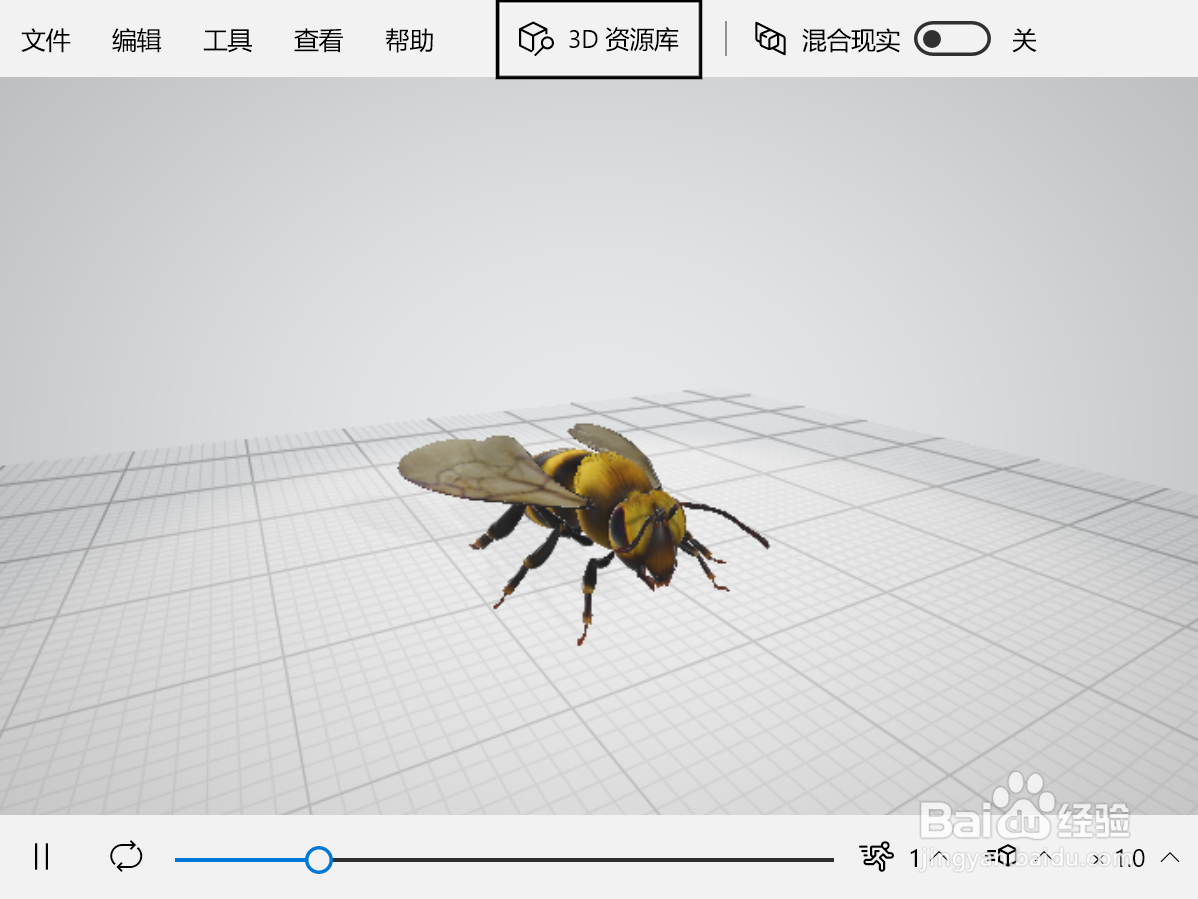This screenshot has height=899, width=1198.
Task: Enable mixed reality with the toggle switch
Action: coord(951,39)
